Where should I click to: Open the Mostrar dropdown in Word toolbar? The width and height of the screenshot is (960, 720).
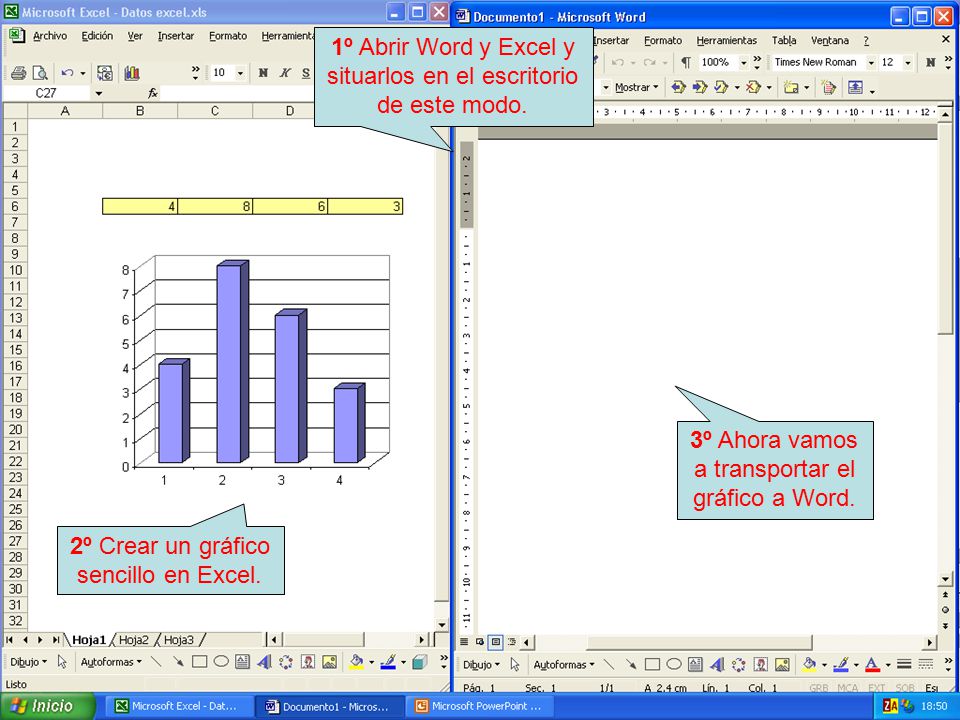click(636, 88)
